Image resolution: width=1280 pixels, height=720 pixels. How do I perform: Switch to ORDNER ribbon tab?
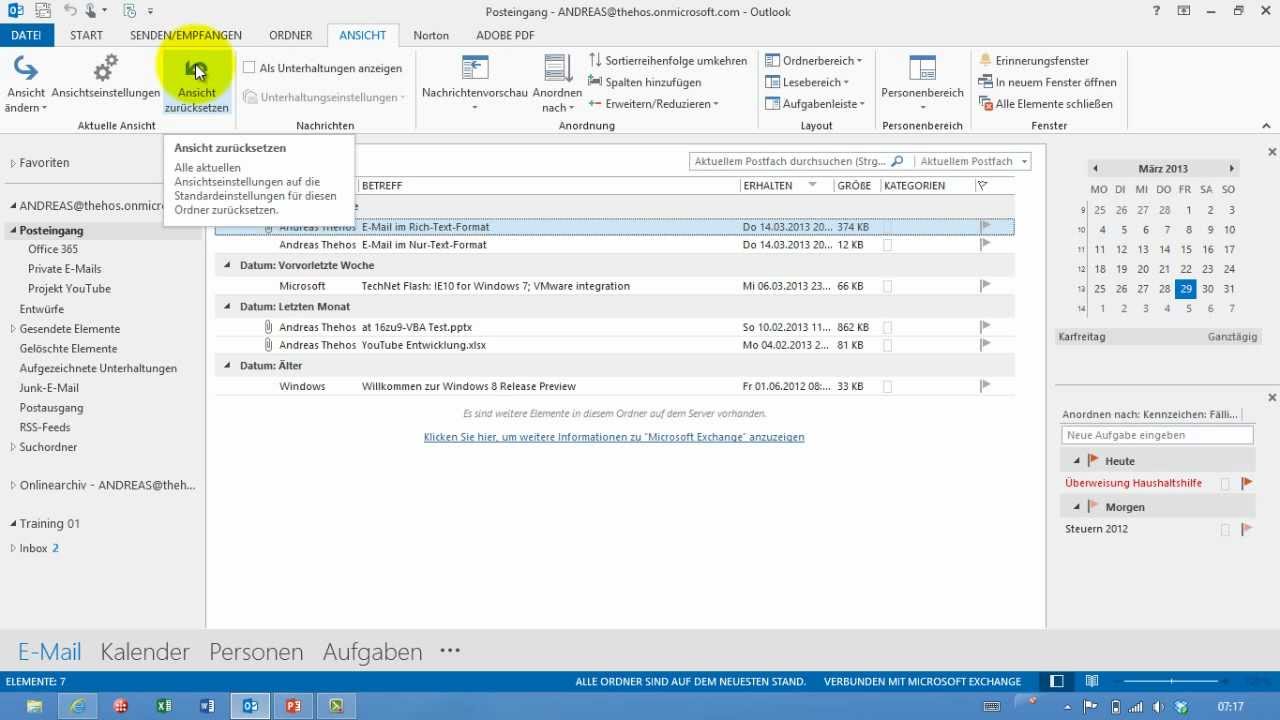[291, 35]
